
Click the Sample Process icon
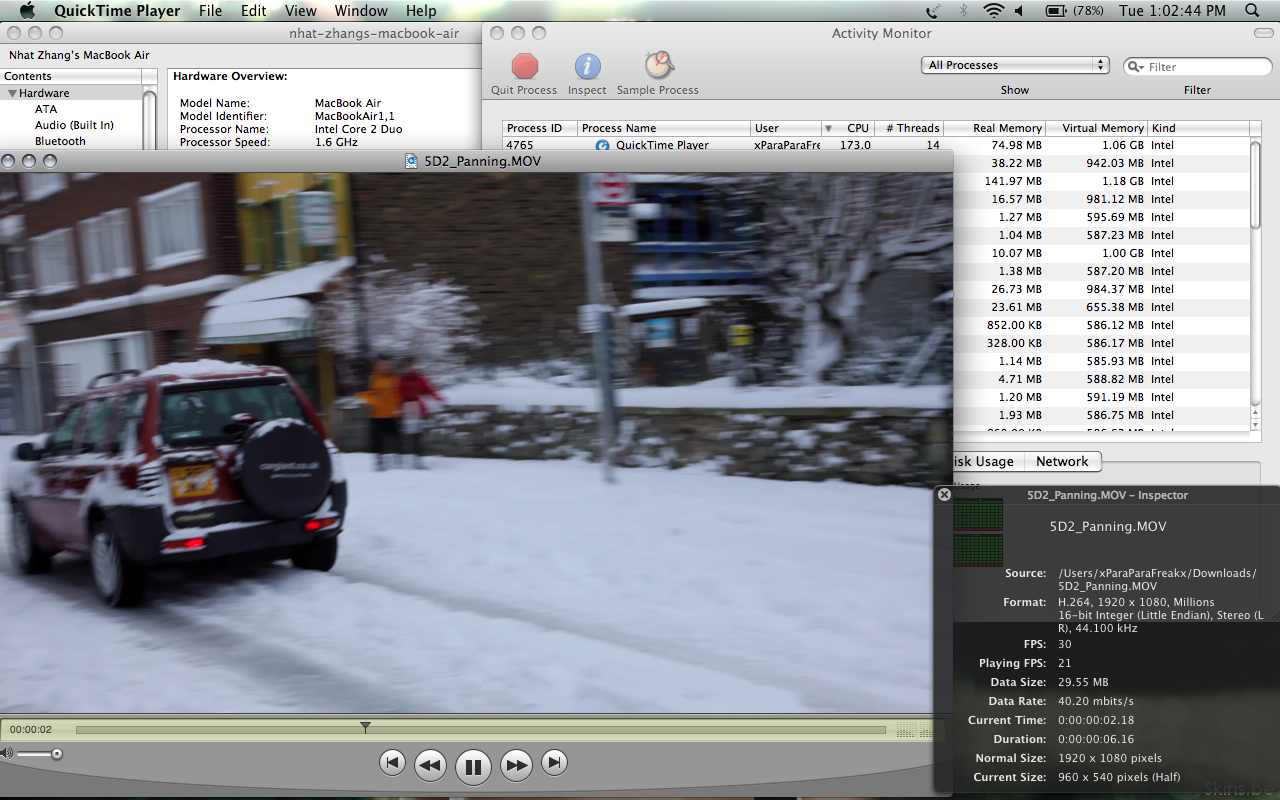click(x=658, y=66)
